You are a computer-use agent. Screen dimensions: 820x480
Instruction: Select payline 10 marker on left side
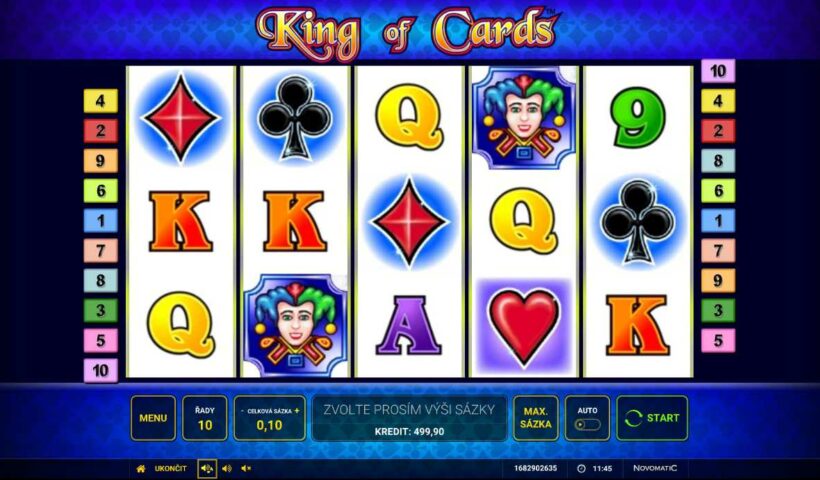(x=100, y=371)
